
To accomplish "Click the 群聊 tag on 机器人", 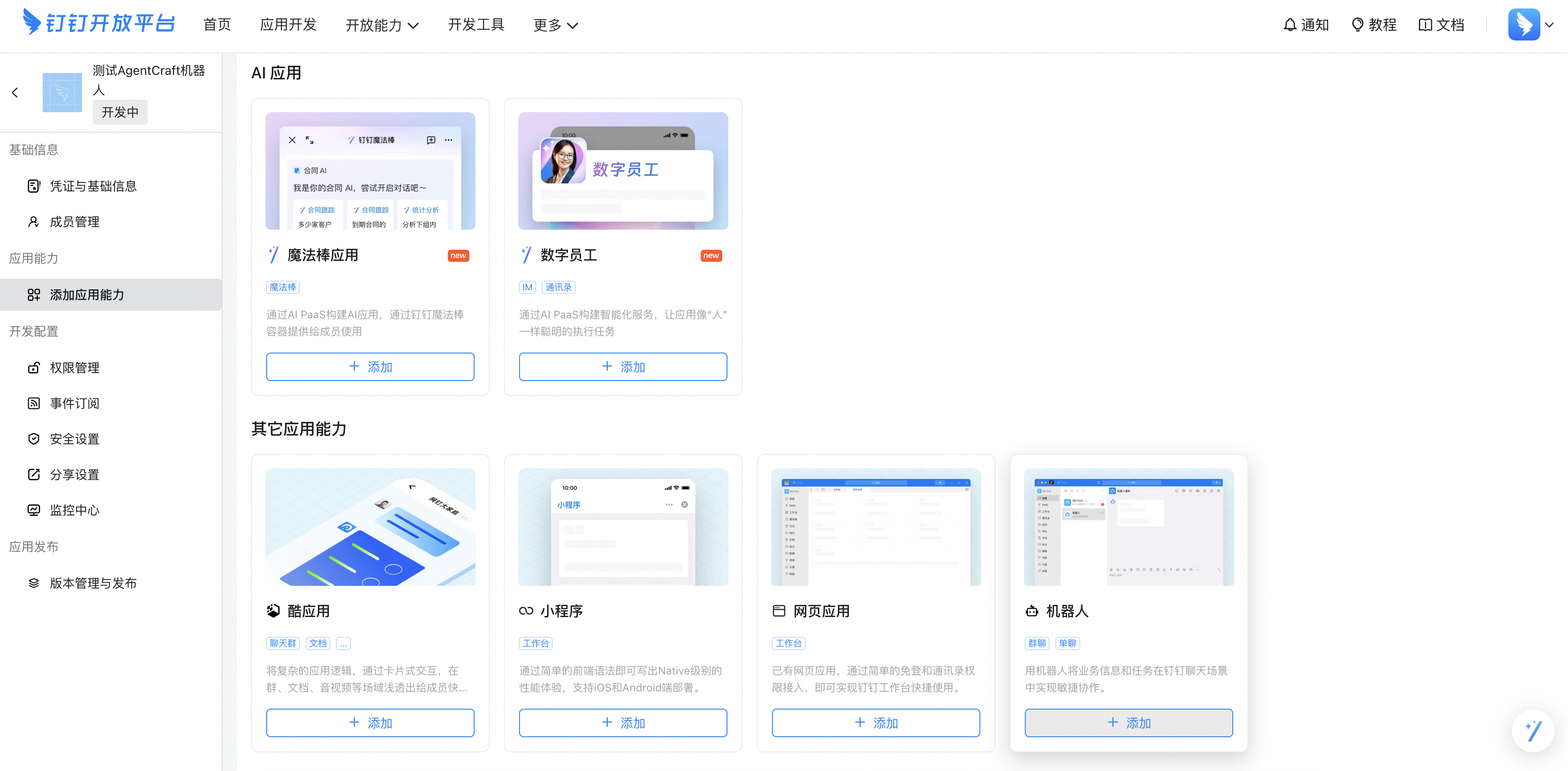I will point(1036,643).
